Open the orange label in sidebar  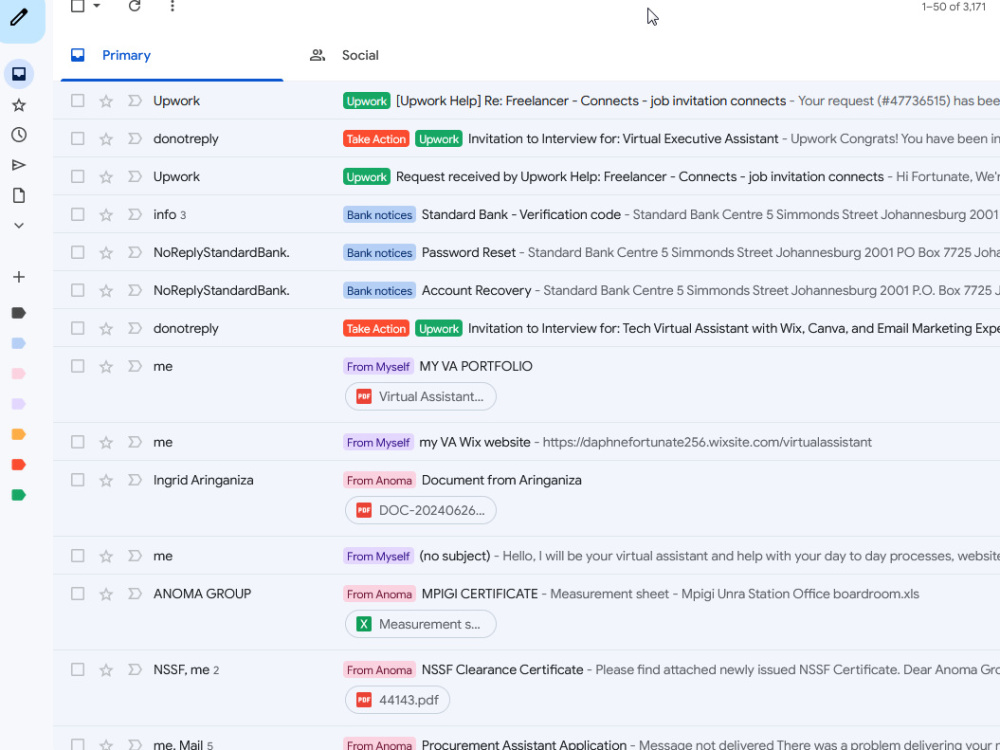(18, 434)
